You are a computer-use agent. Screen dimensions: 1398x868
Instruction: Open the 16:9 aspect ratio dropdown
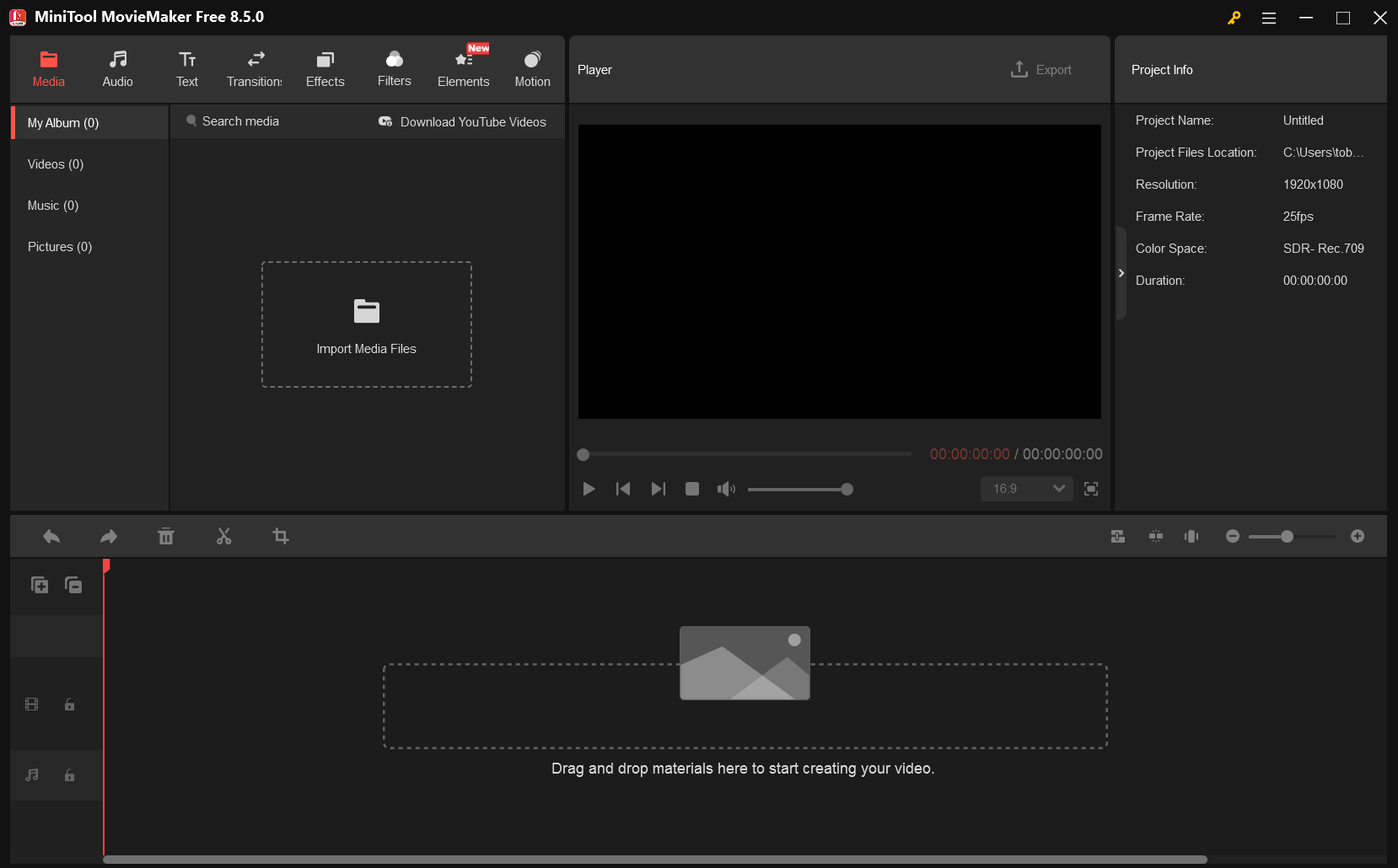click(1025, 489)
